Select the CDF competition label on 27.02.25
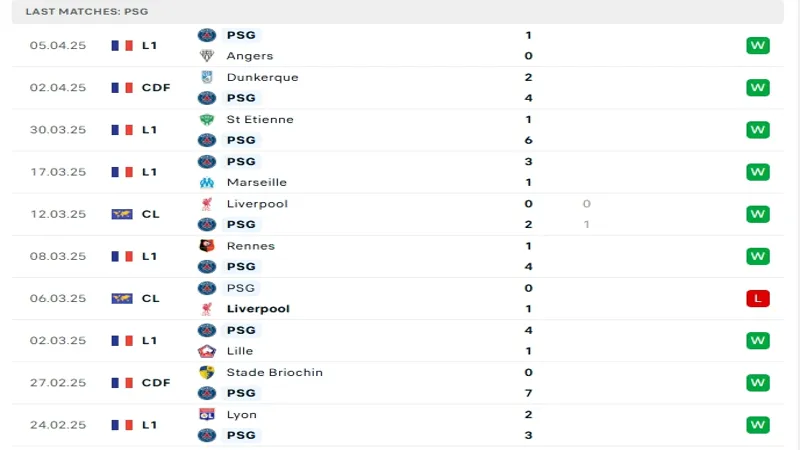 click(156, 383)
